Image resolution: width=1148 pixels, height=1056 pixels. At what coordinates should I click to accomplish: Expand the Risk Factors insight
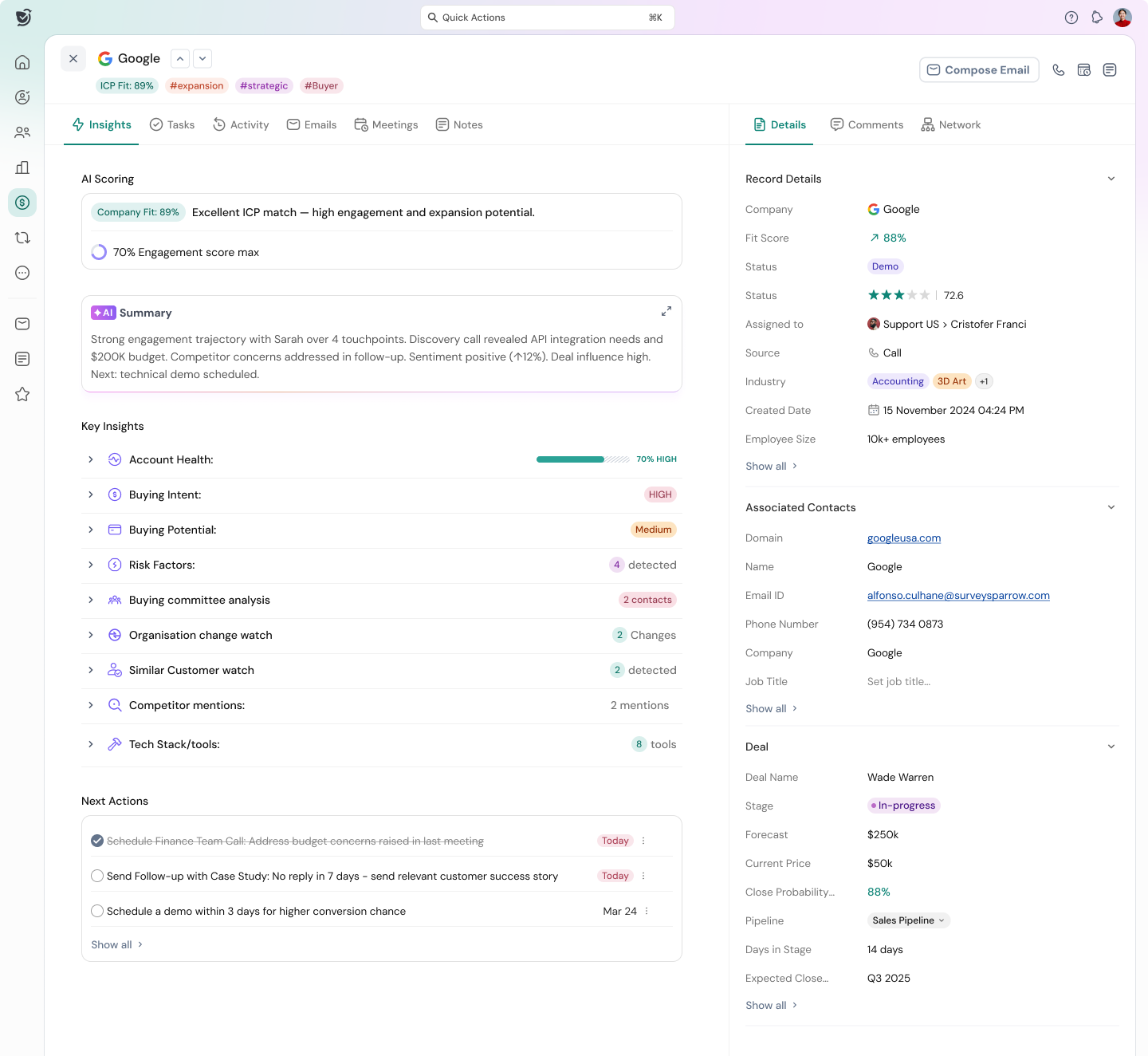[x=91, y=565]
